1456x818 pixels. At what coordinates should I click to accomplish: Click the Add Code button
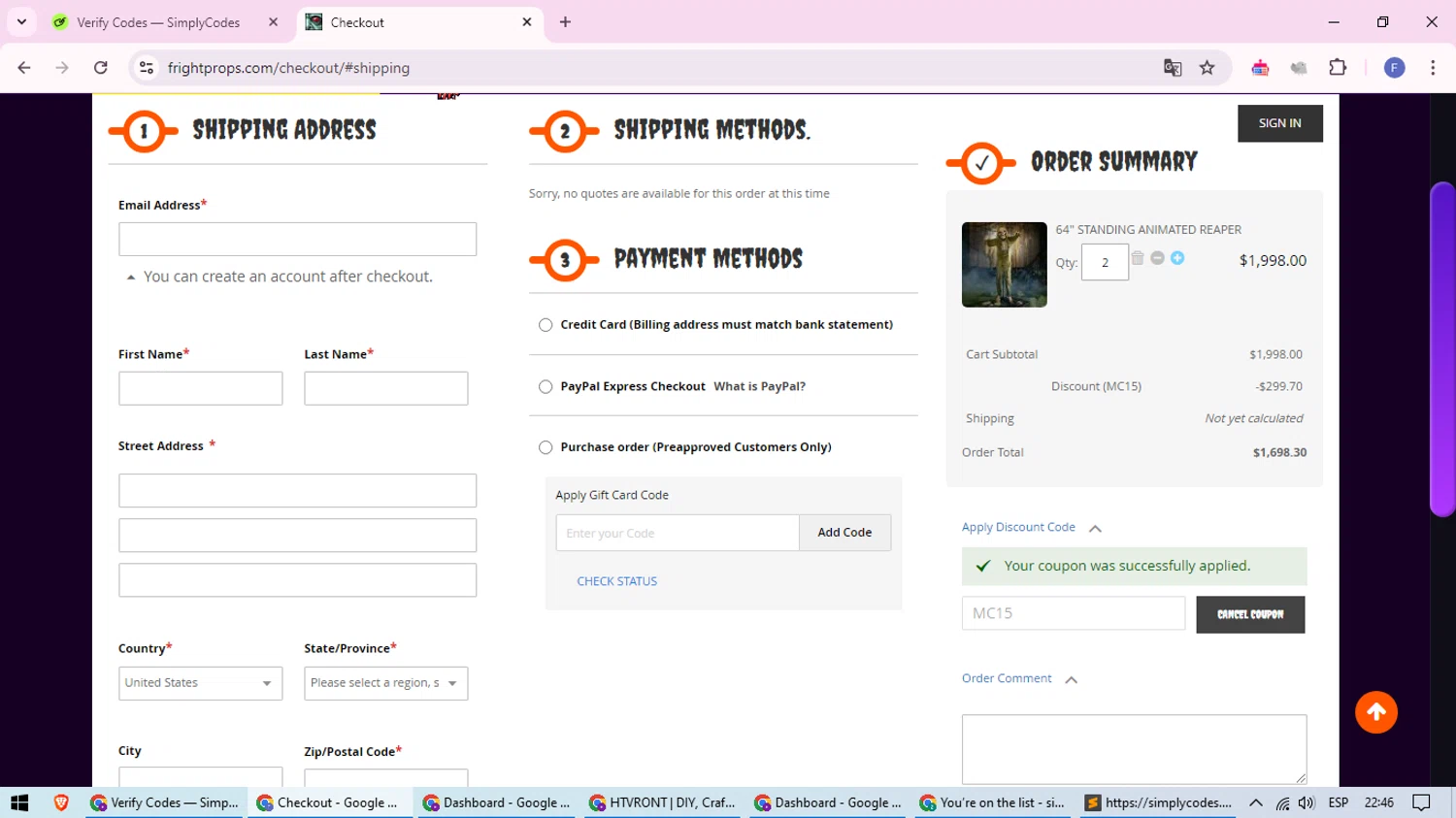tap(844, 533)
